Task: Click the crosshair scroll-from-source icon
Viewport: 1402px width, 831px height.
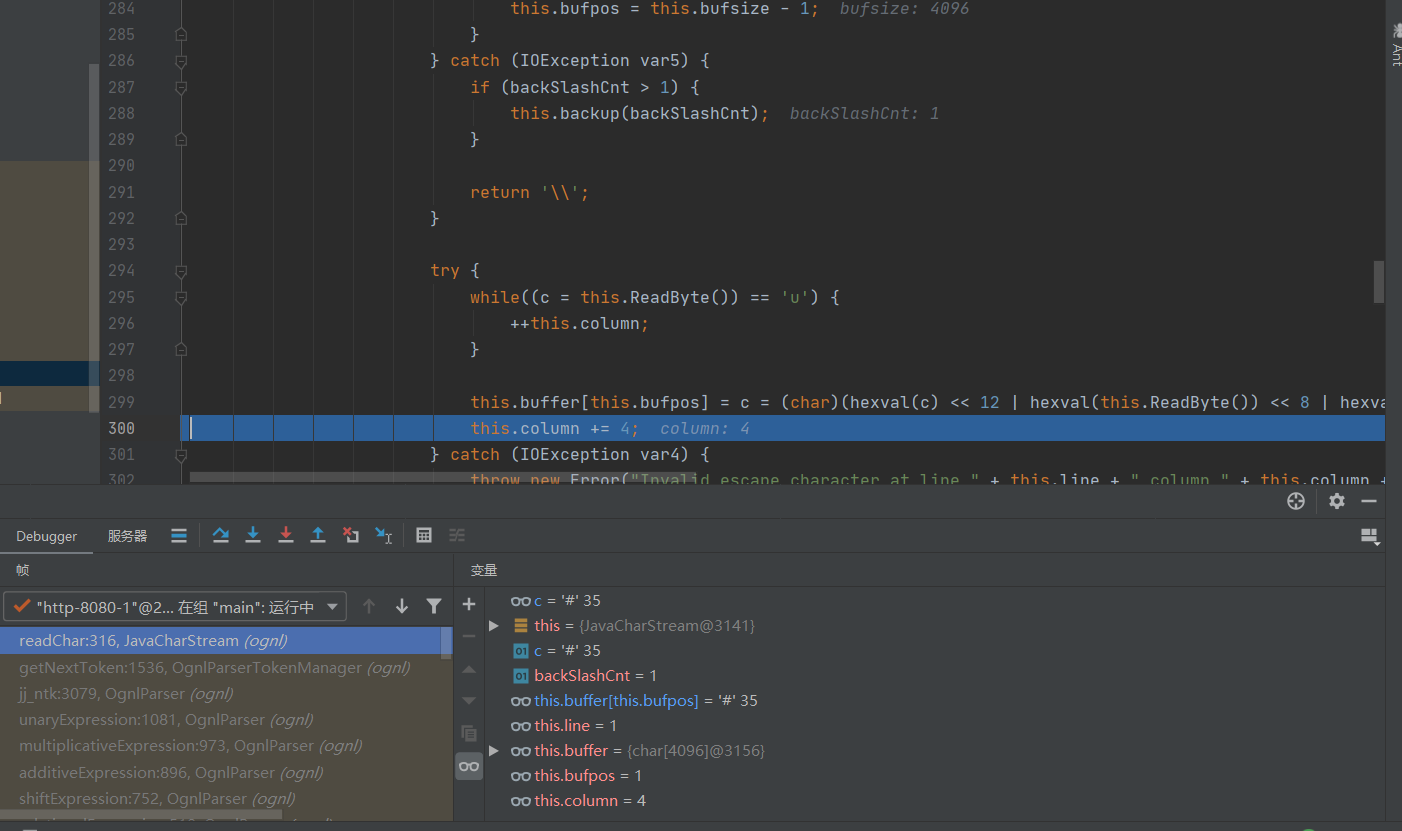Action: pos(1296,502)
